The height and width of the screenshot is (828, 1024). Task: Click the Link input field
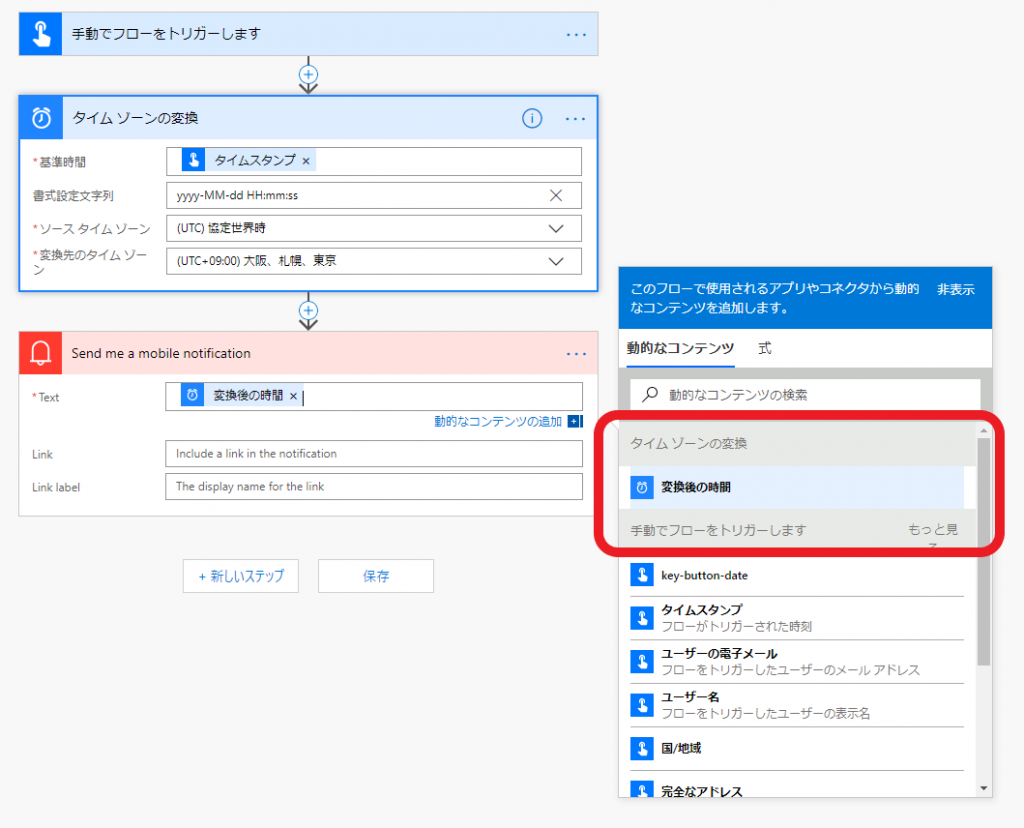pyautogui.click(x=374, y=454)
